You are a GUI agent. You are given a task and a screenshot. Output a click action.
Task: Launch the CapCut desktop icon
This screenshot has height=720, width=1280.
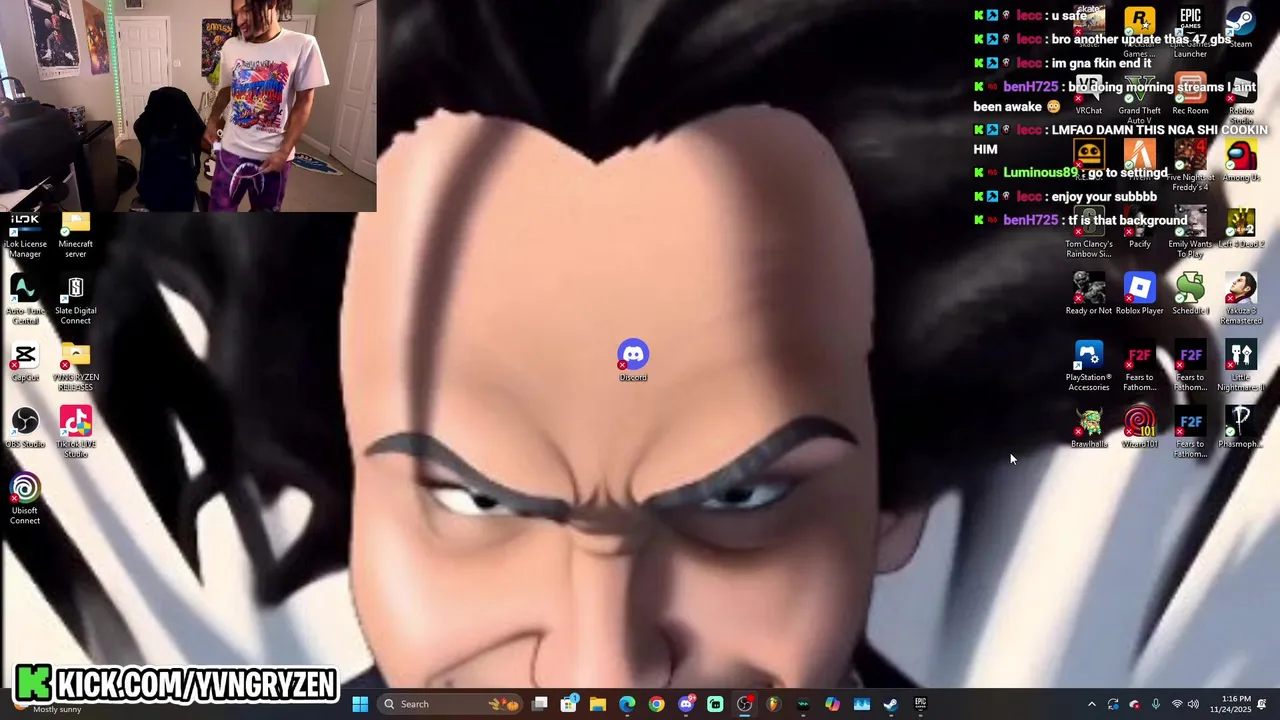pos(25,361)
